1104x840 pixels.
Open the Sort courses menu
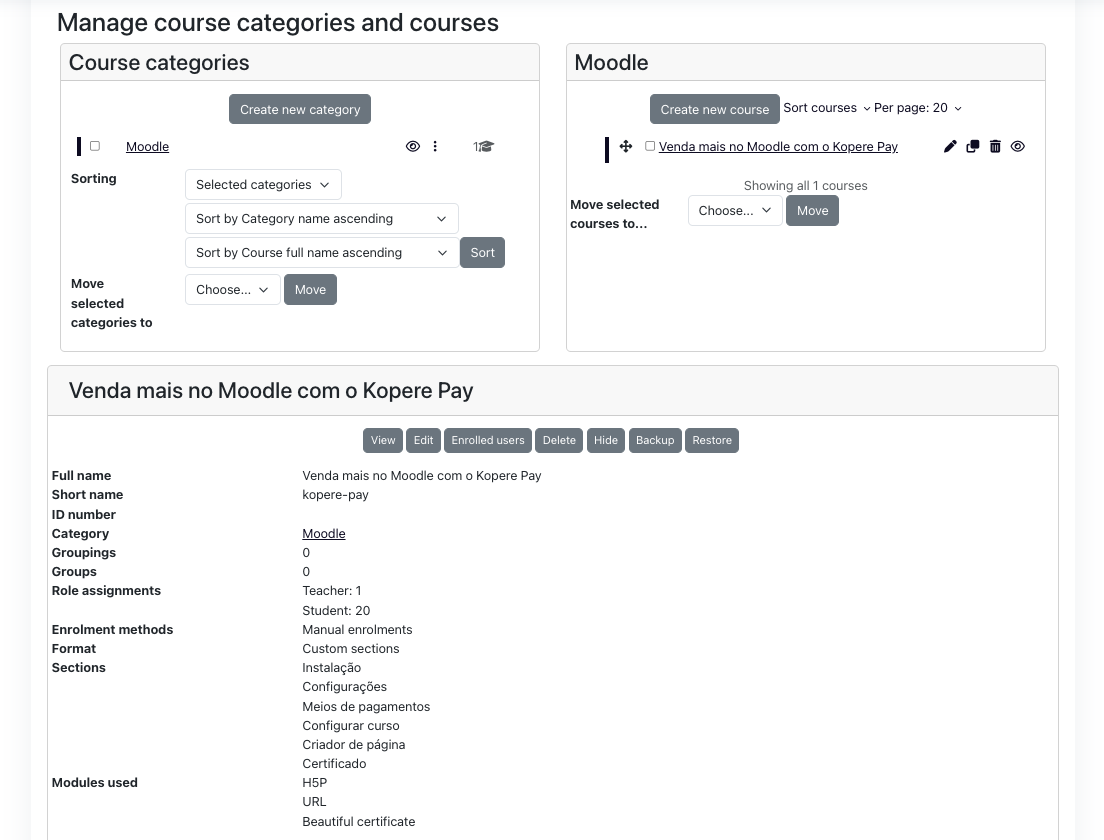827,108
